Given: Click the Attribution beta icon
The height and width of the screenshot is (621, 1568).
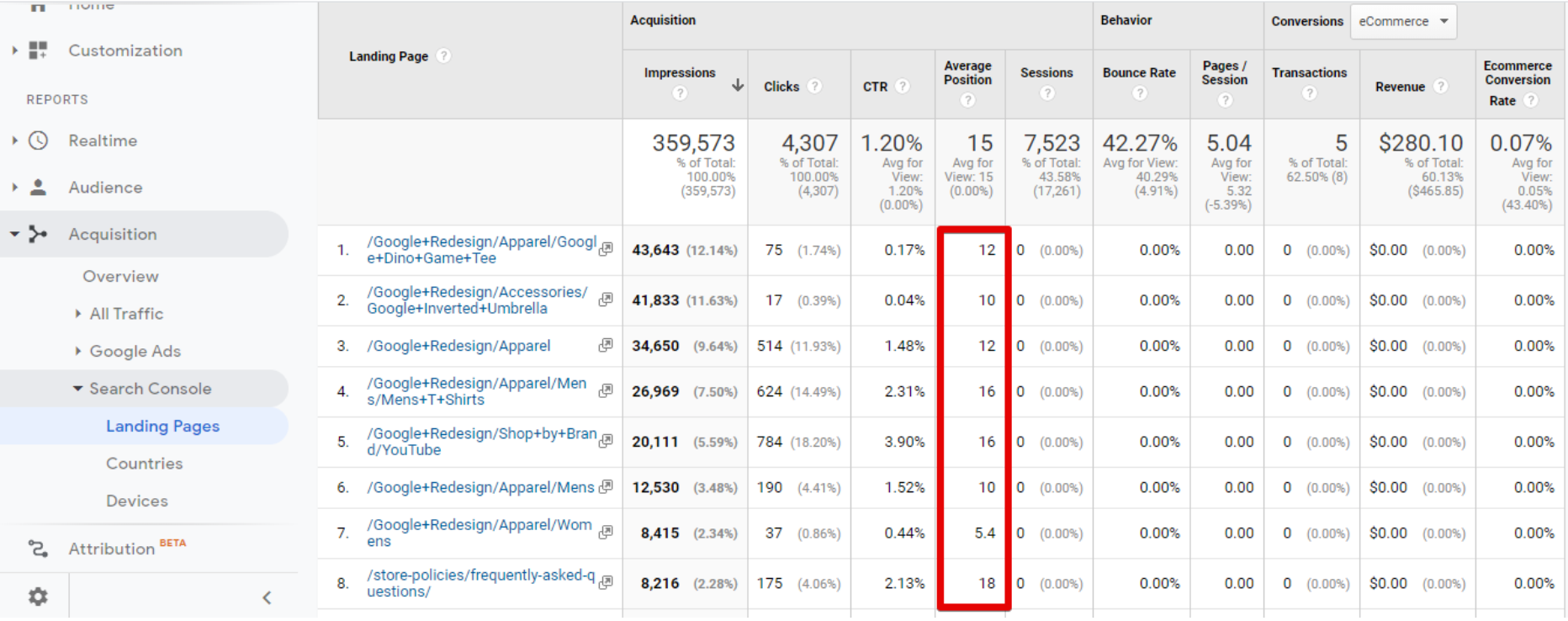Looking at the screenshot, I should pyautogui.click(x=39, y=549).
